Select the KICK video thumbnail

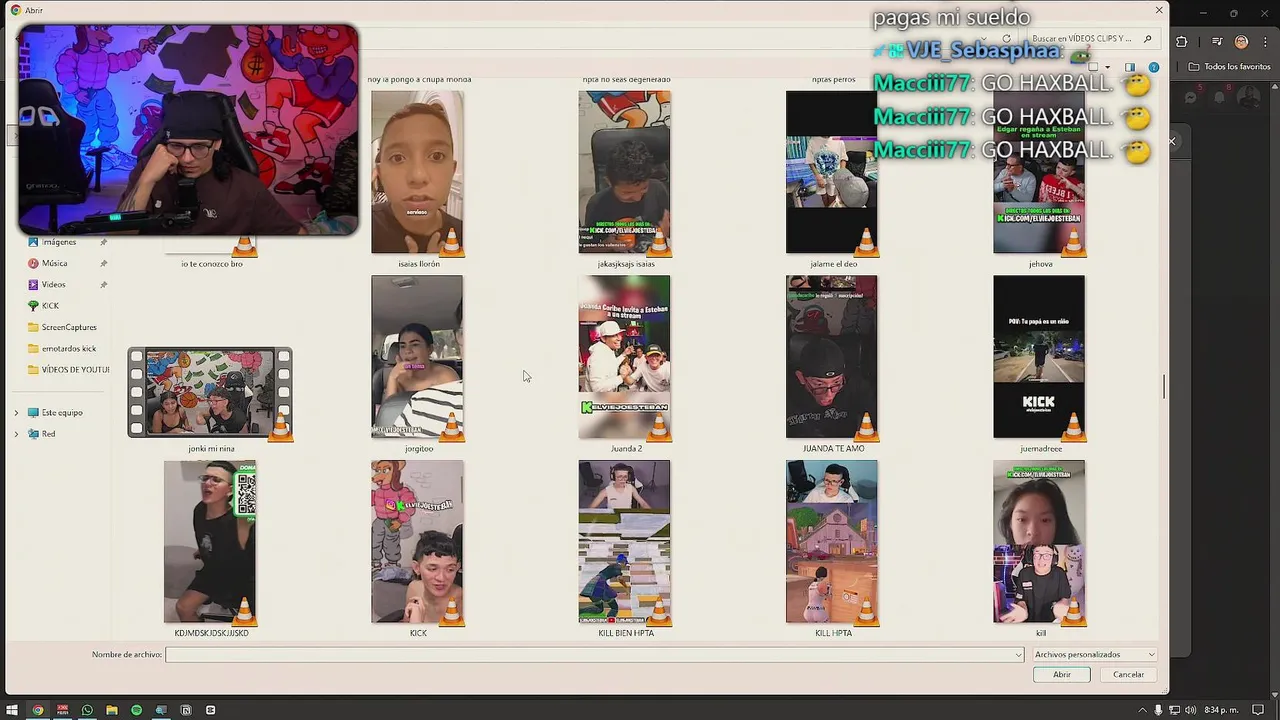click(417, 542)
